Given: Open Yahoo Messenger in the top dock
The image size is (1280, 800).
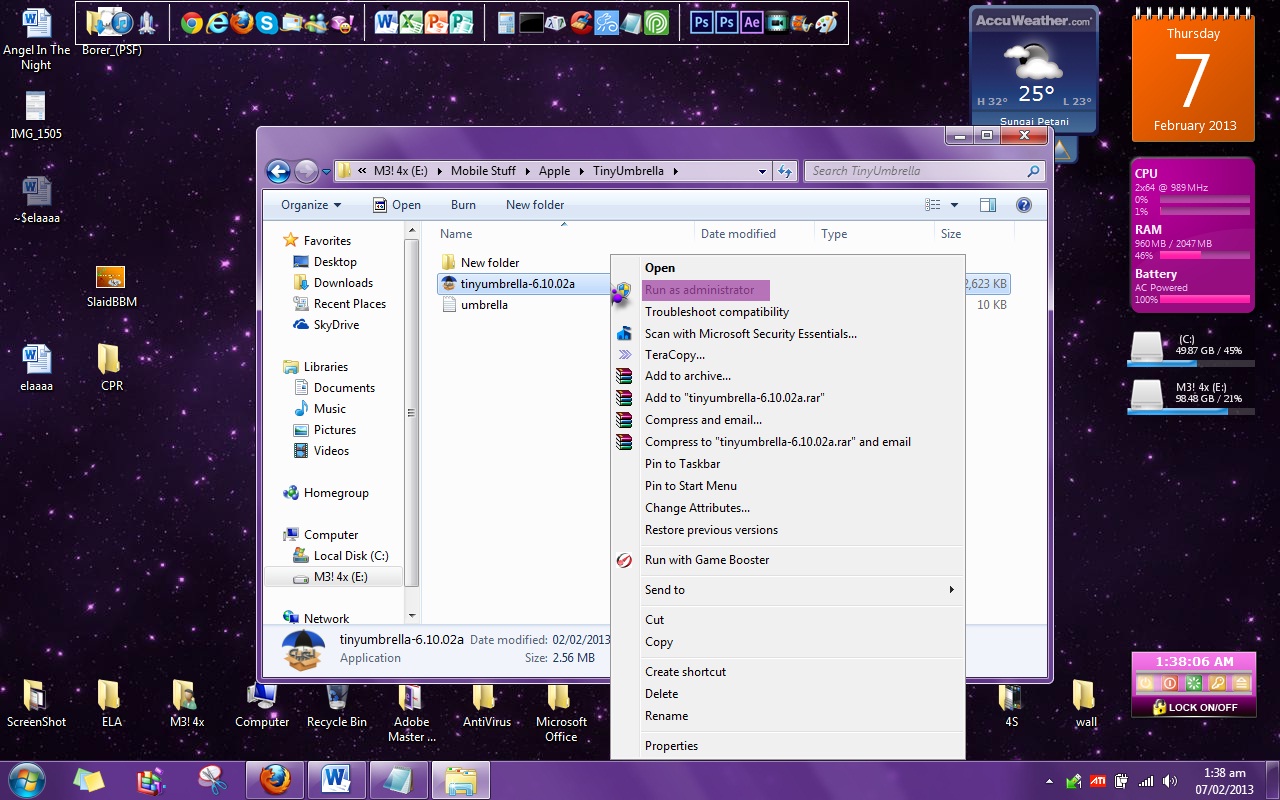Looking at the screenshot, I should tap(341, 22).
